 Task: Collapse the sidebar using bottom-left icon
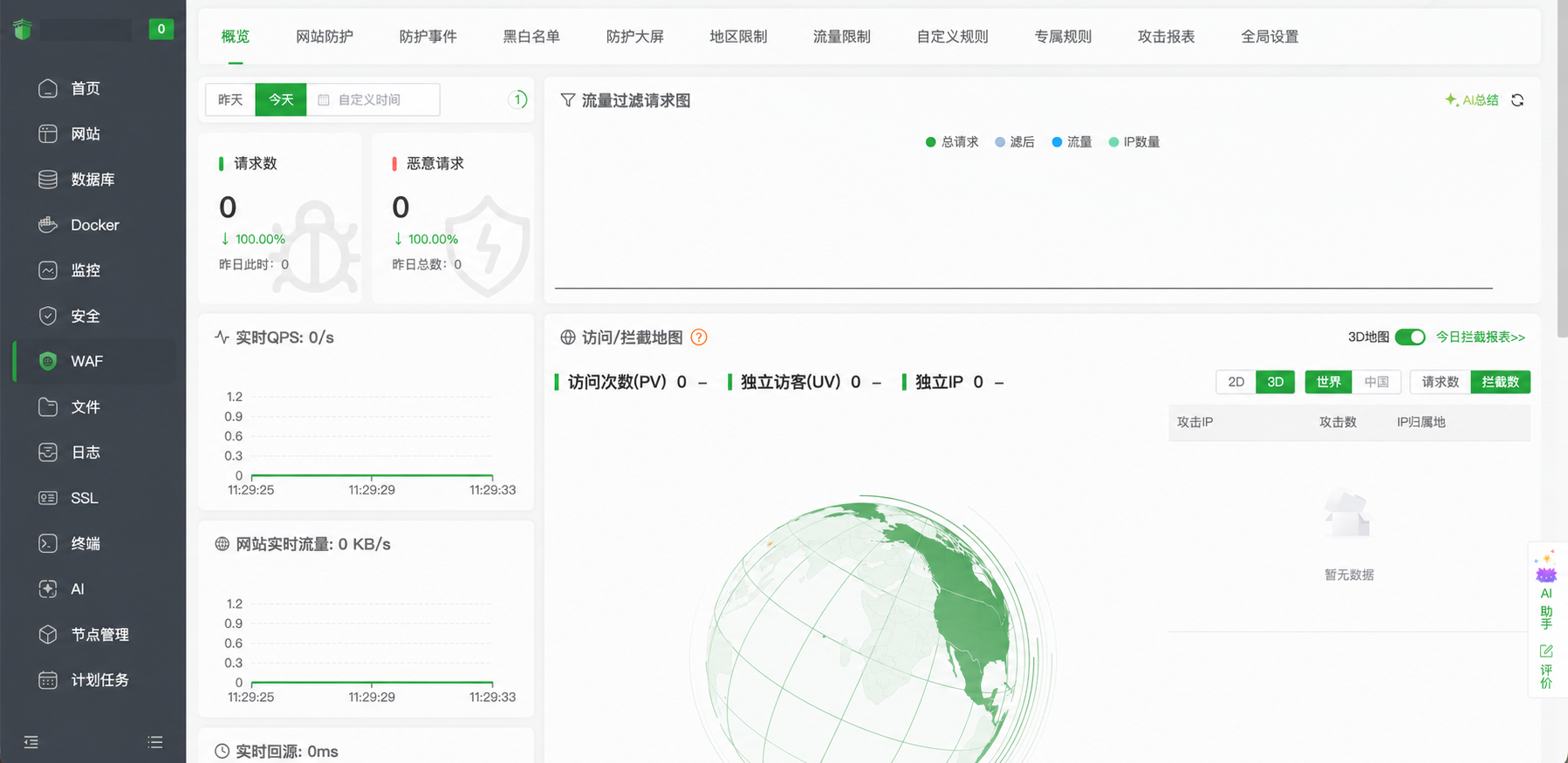point(31,742)
